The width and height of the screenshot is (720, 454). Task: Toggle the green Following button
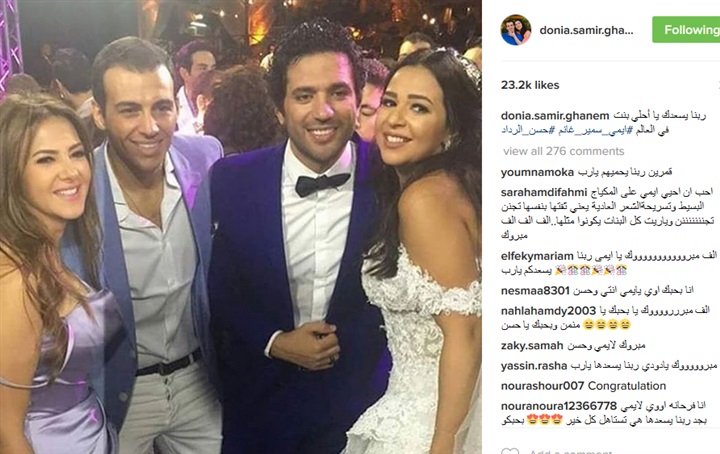(x=686, y=30)
